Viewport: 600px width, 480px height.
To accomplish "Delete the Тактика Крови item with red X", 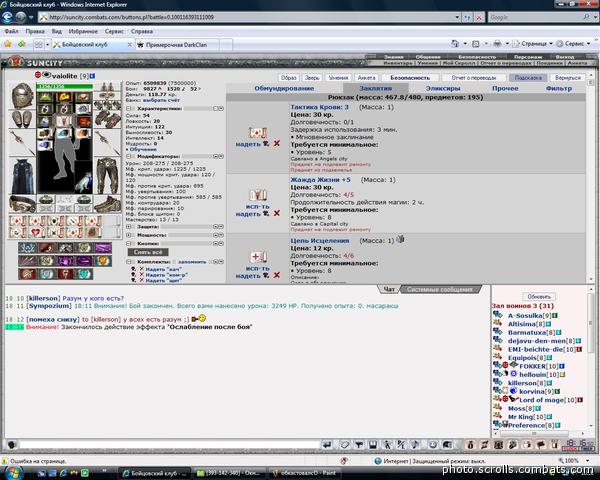I will pos(277,144).
